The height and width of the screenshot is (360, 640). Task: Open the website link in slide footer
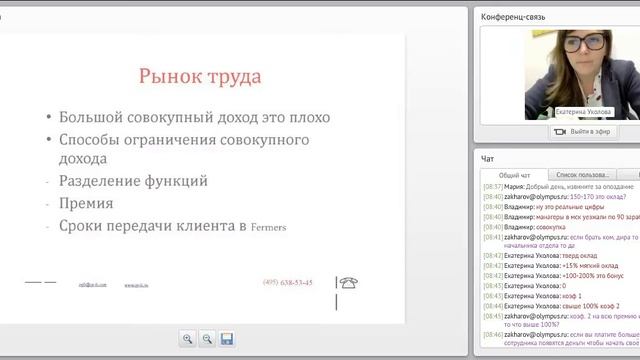[x=136, y=285]
